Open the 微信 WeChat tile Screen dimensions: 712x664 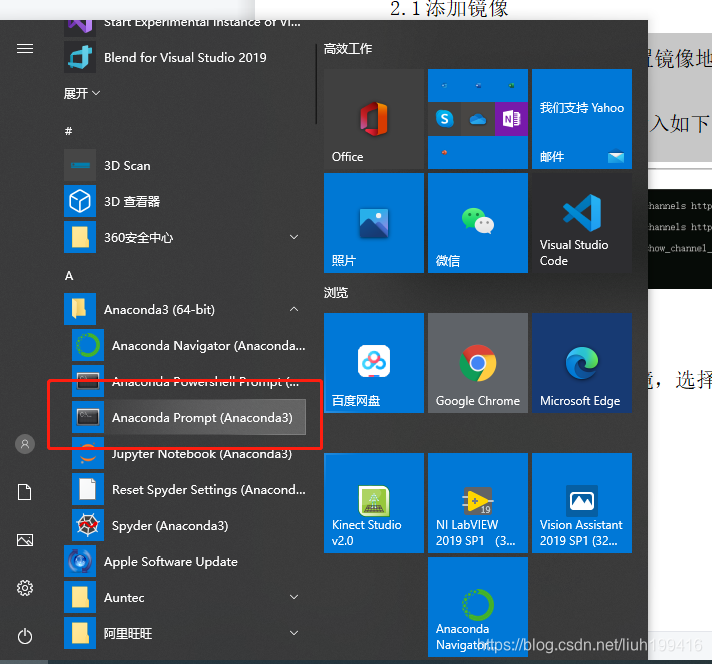tap(478, 223)
